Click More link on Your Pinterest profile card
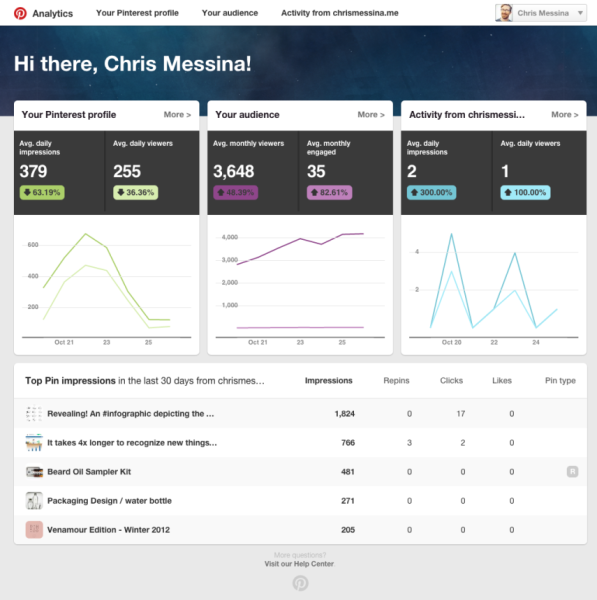 click(x=177, y=114)
